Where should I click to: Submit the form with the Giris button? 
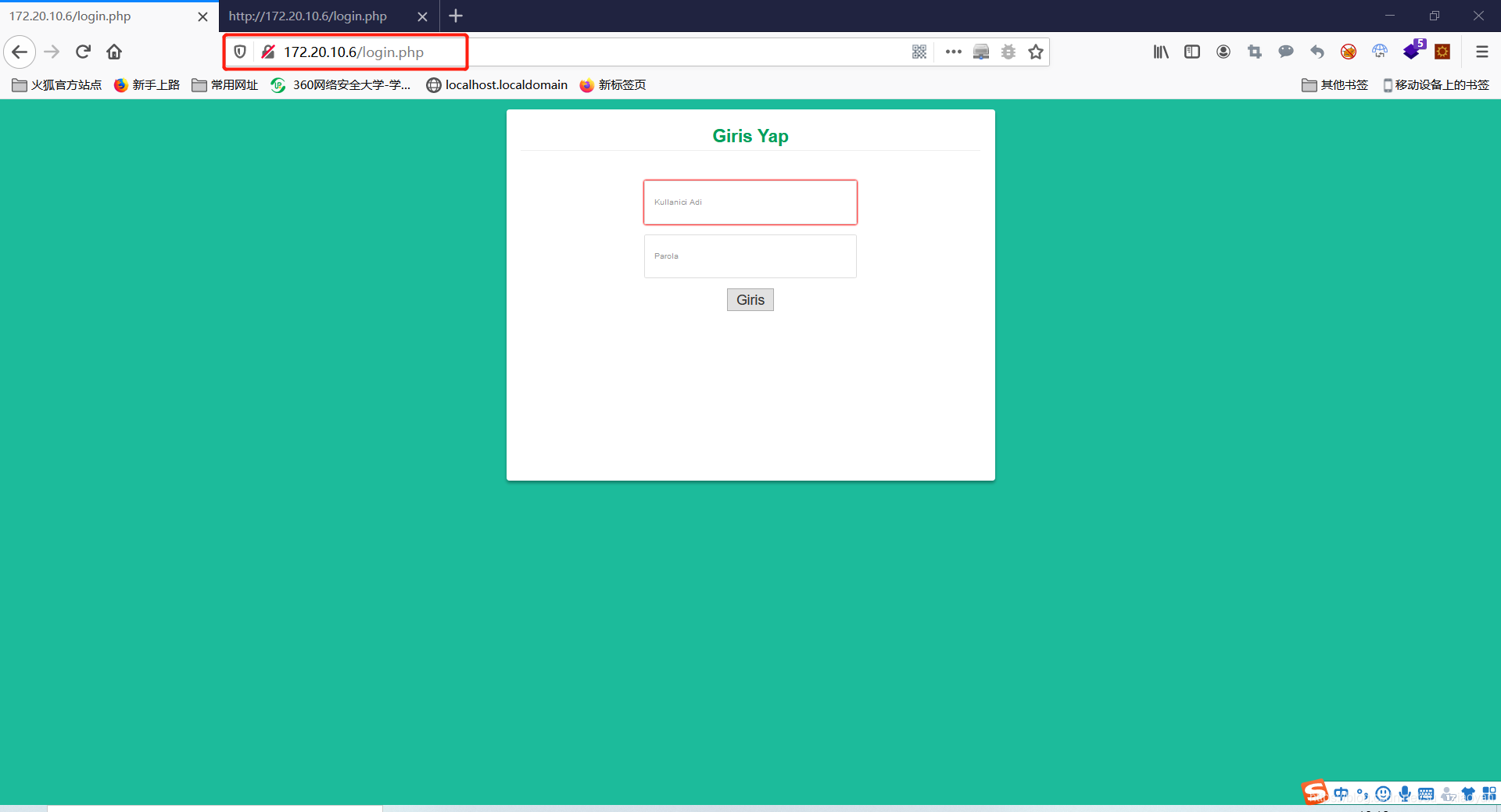[x=750, y=300]
